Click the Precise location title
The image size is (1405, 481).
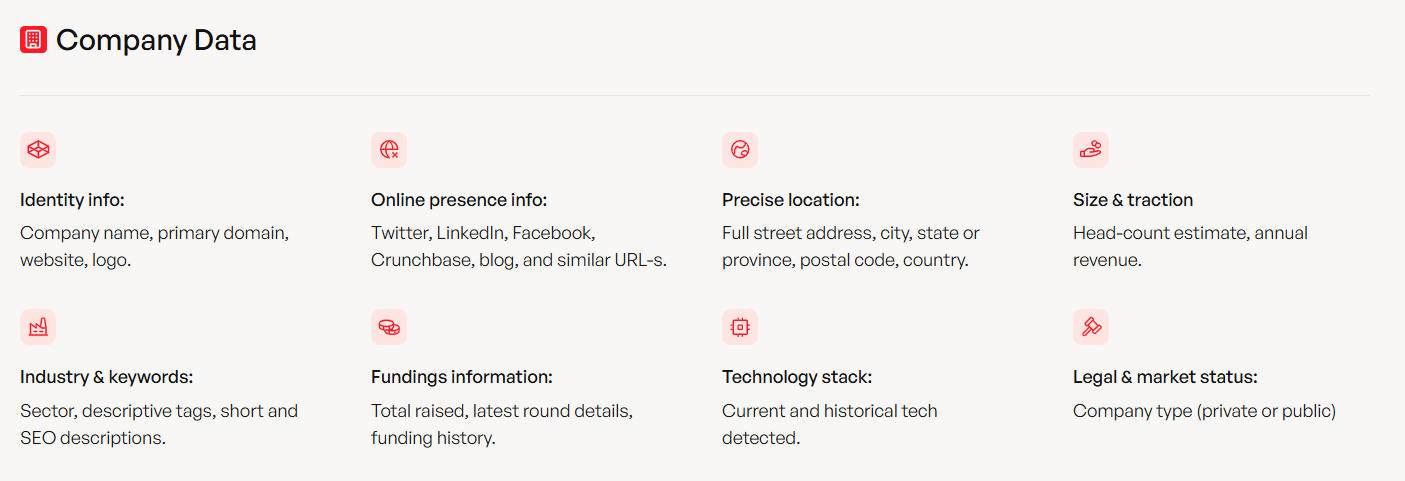pos(790,200)
